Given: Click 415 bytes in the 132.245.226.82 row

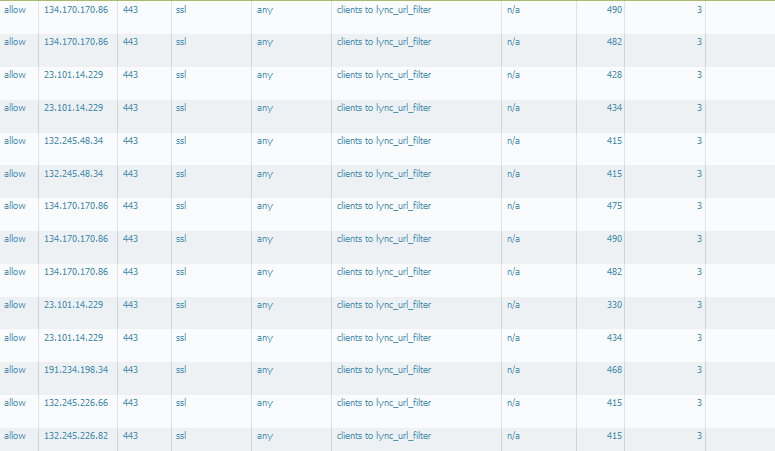Looking at the screenshot, I should (614, 436).
